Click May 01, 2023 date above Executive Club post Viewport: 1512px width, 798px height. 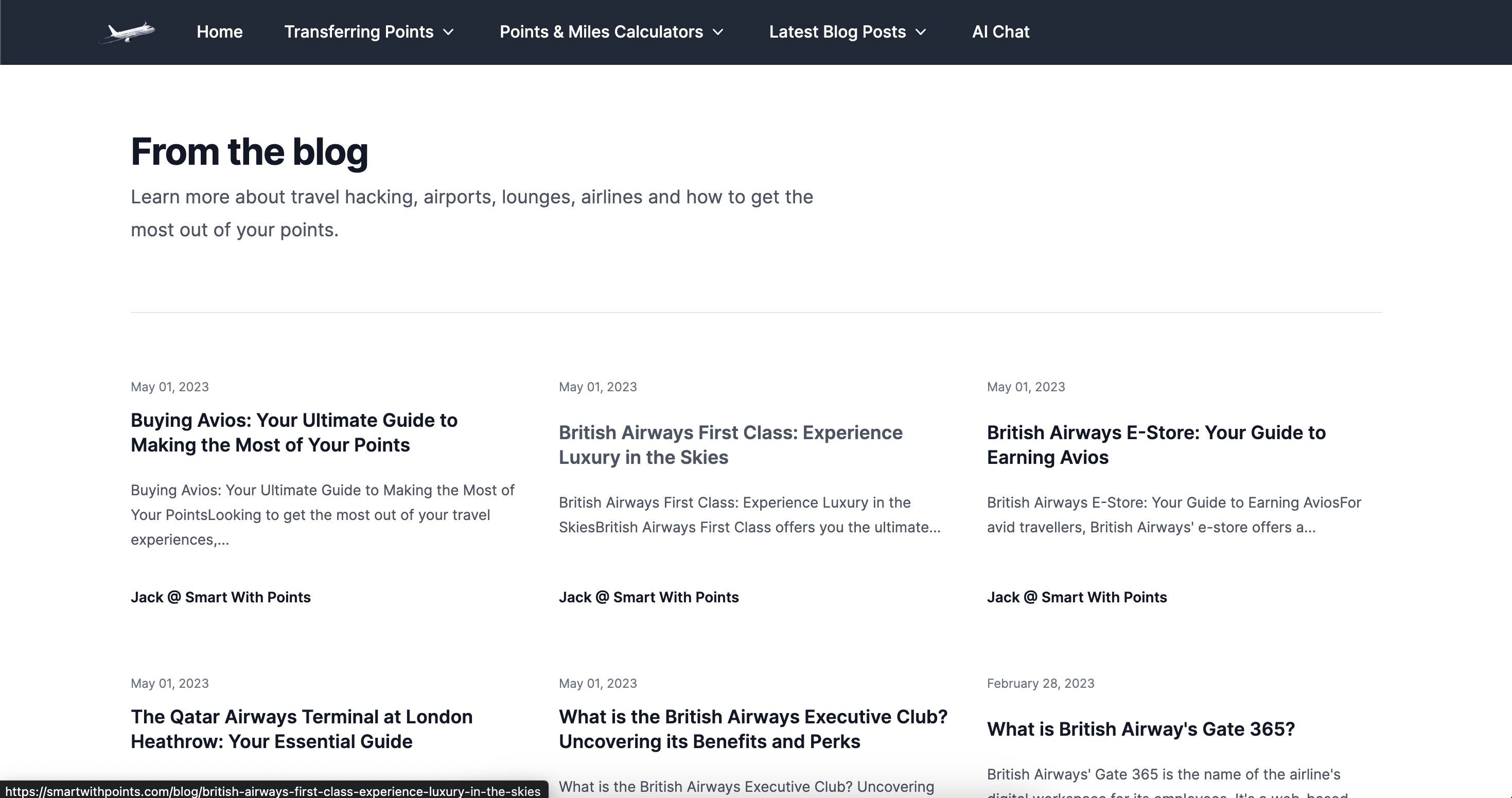pos(597,684)
